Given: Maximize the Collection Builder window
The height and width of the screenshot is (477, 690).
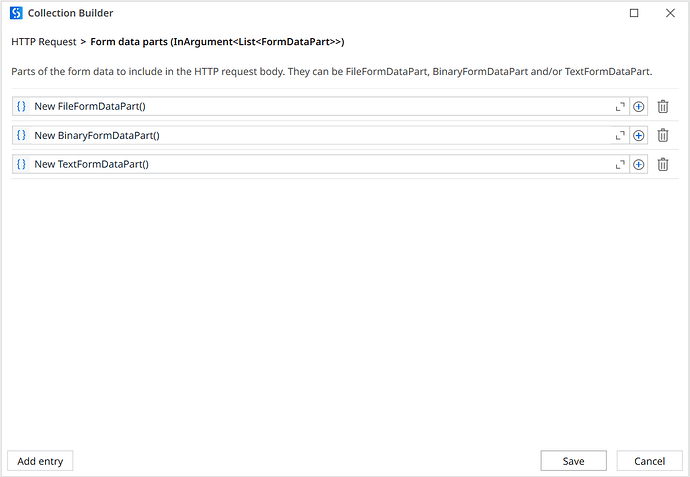Looking at the screenshot, I should (634, 13).
